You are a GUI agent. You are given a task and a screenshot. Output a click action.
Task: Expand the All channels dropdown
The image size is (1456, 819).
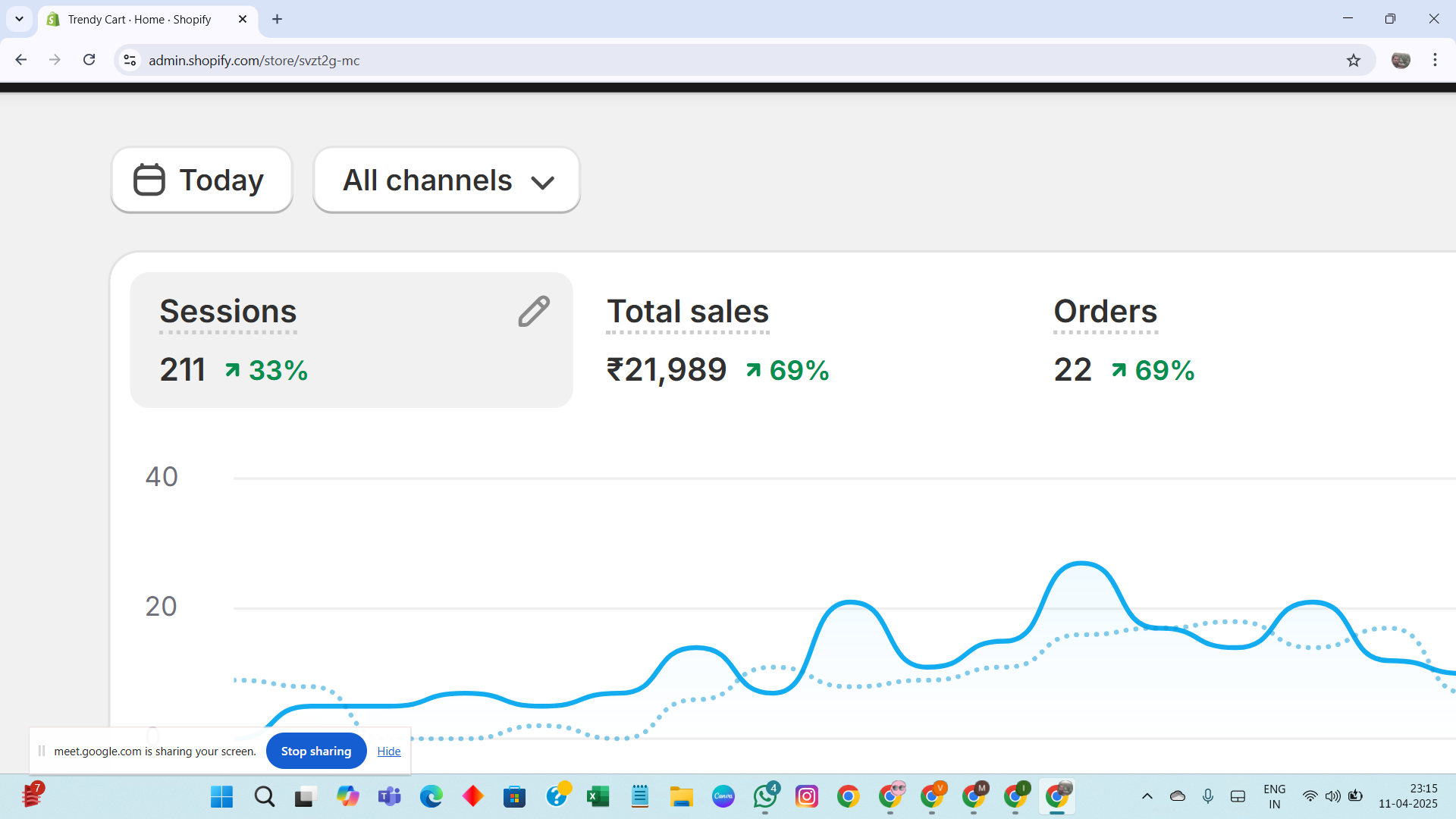coord(447,180)
